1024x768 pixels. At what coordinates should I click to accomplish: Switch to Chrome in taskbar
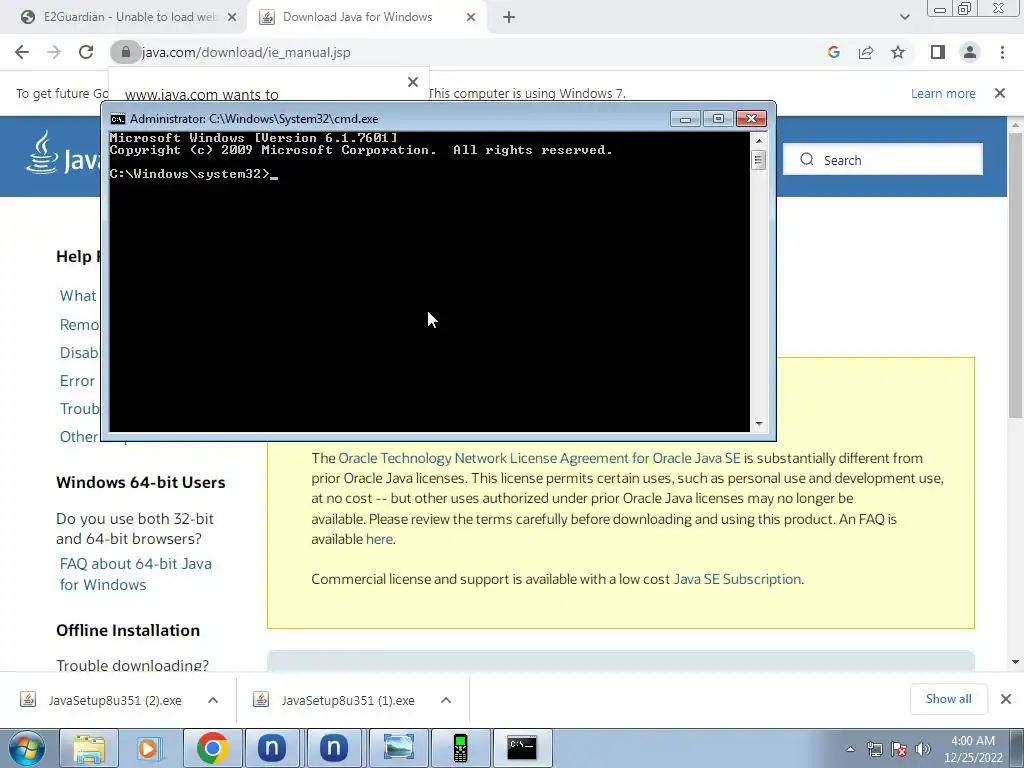[x=212, y=748]
